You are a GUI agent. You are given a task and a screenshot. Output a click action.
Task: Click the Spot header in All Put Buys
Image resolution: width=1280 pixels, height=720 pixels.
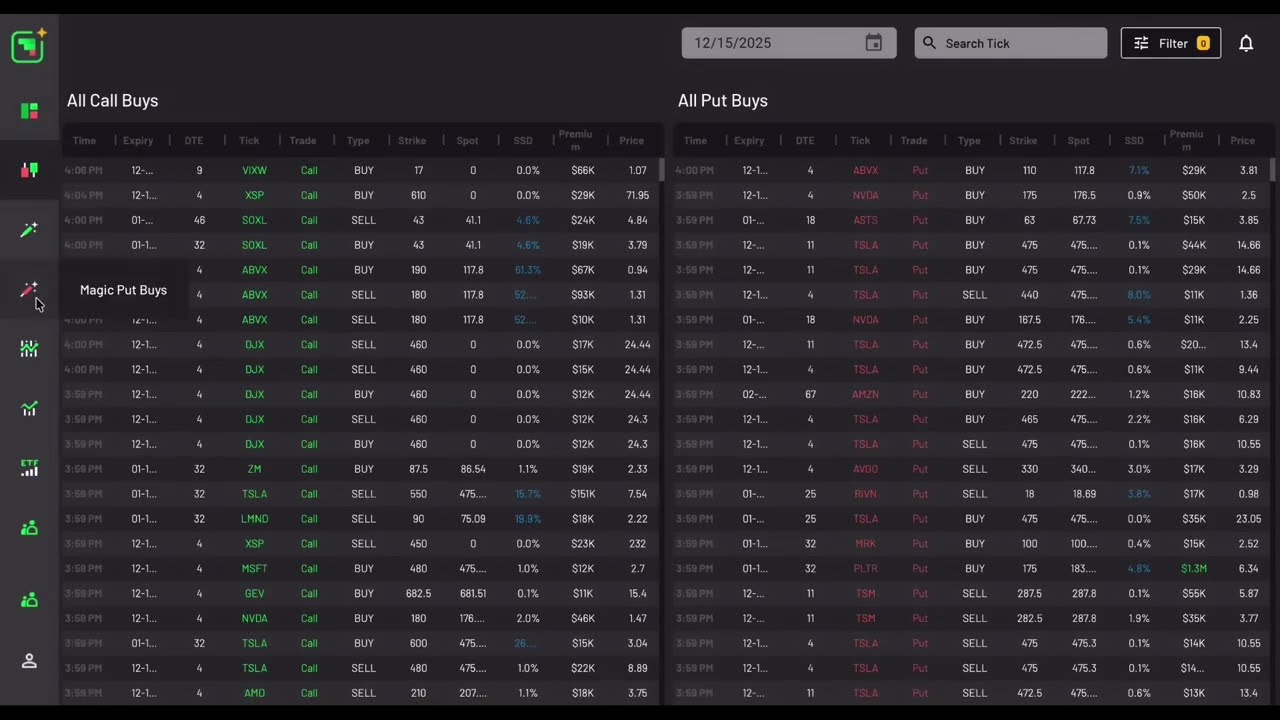[x=1078, y=141]
